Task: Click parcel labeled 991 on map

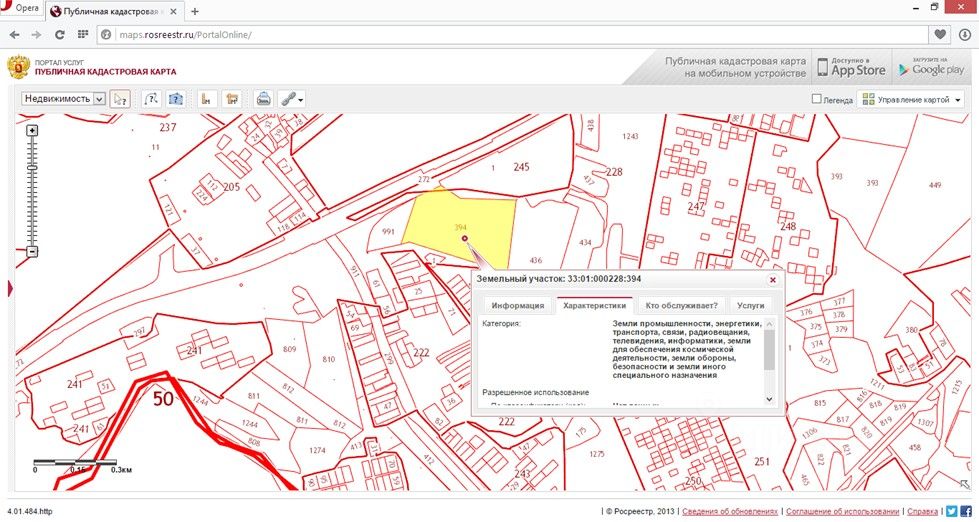Action: (388, 232)
